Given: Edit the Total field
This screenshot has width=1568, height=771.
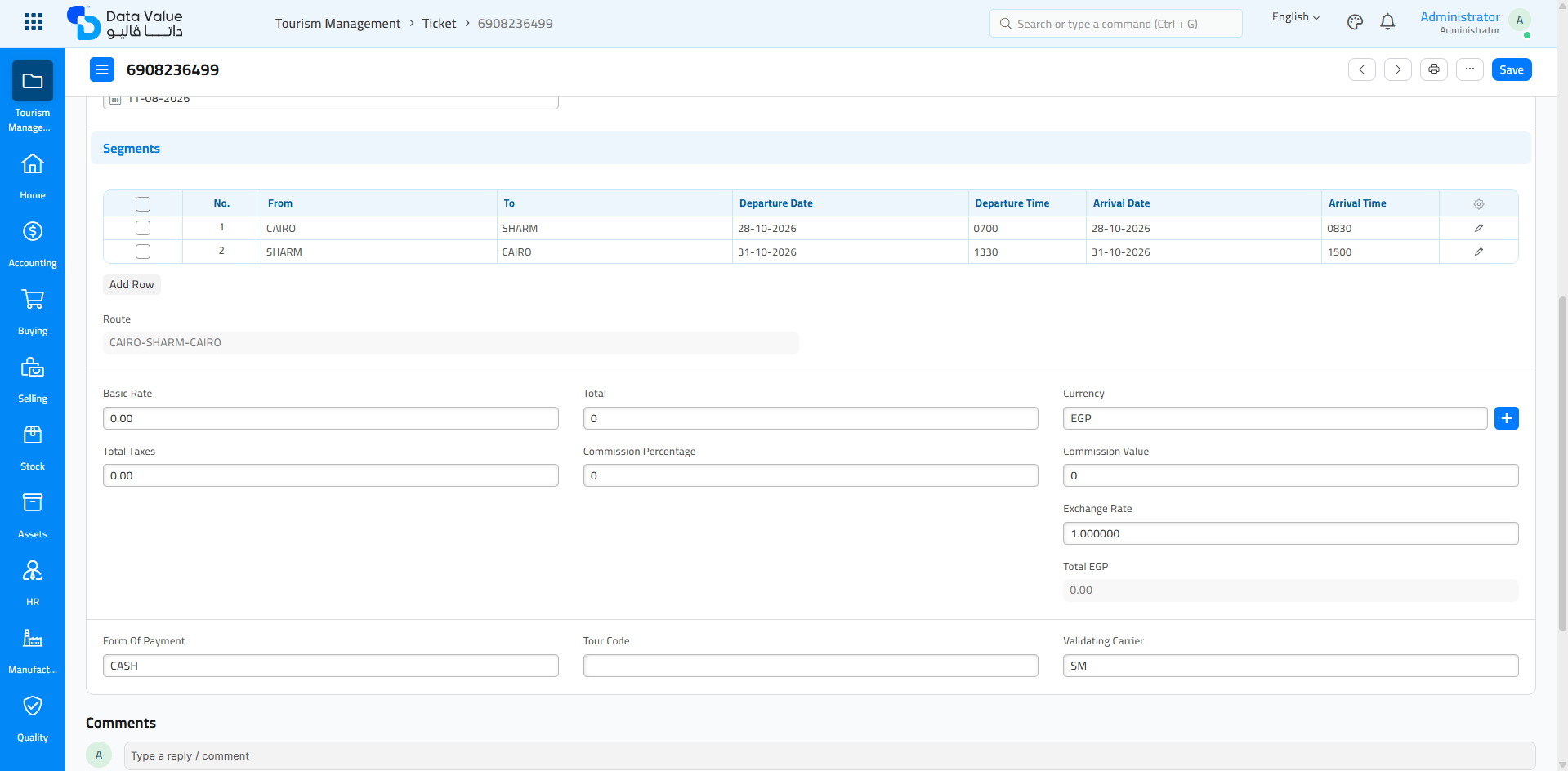Looking at the screenshot, I should [x=811, y=418].
